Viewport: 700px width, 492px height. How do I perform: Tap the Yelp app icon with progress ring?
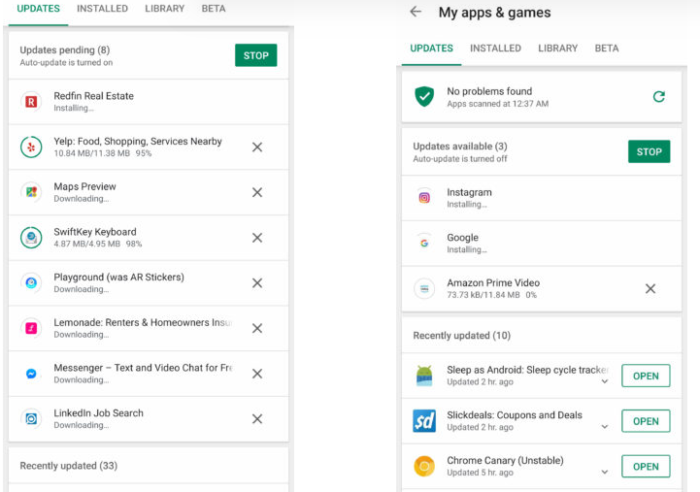click(31, 147)
